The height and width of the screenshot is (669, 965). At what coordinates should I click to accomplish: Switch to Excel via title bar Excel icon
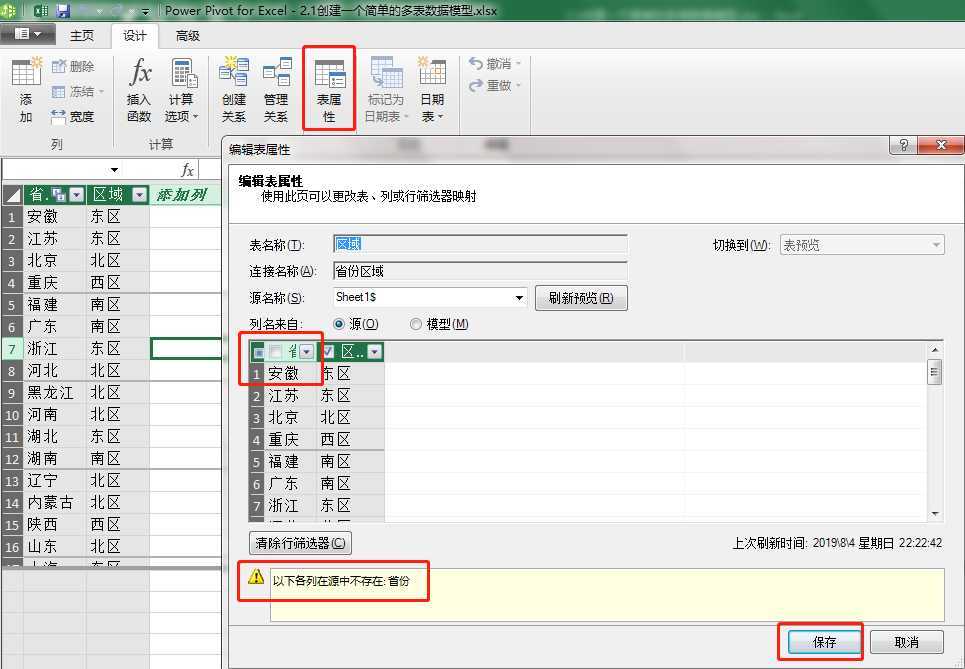(41, 10)
